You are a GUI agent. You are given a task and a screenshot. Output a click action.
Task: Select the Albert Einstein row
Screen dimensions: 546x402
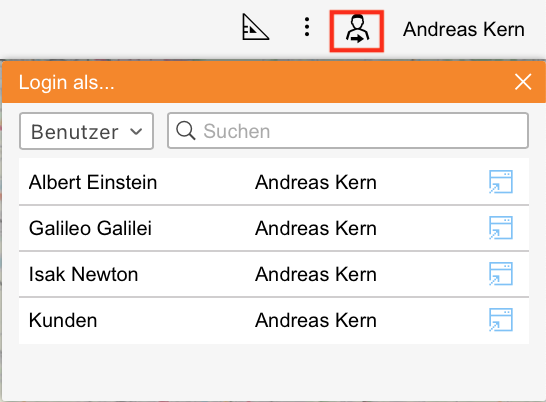(x=274, y=182)
